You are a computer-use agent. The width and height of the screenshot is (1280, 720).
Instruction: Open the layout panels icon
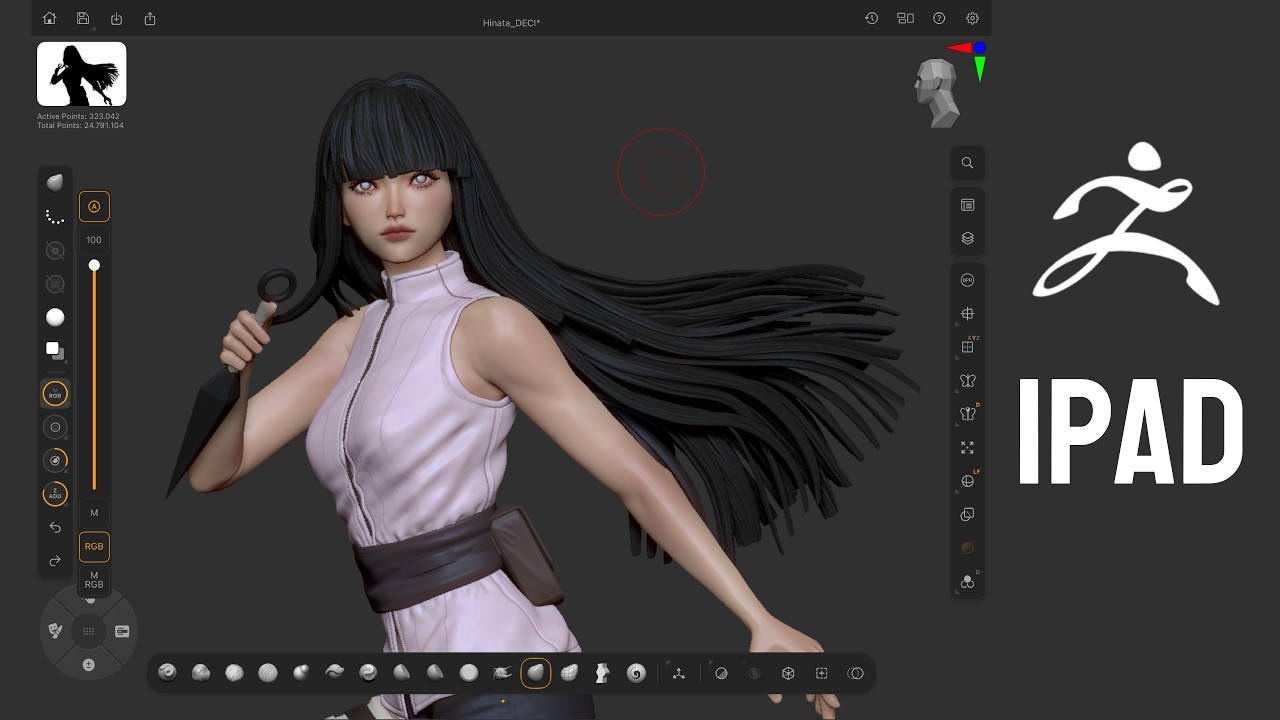pyautogui.click(x=905, y=18)
